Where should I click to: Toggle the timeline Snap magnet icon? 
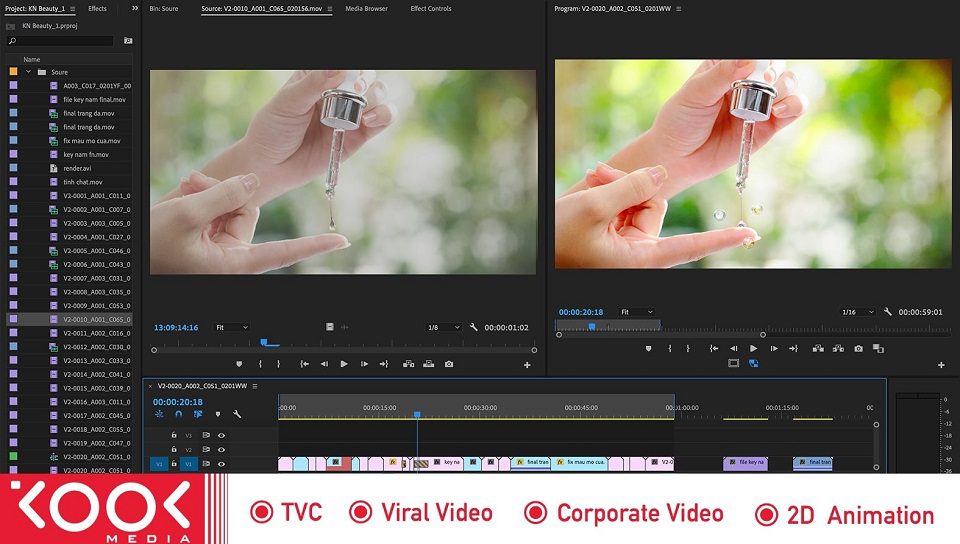point(178,414)
